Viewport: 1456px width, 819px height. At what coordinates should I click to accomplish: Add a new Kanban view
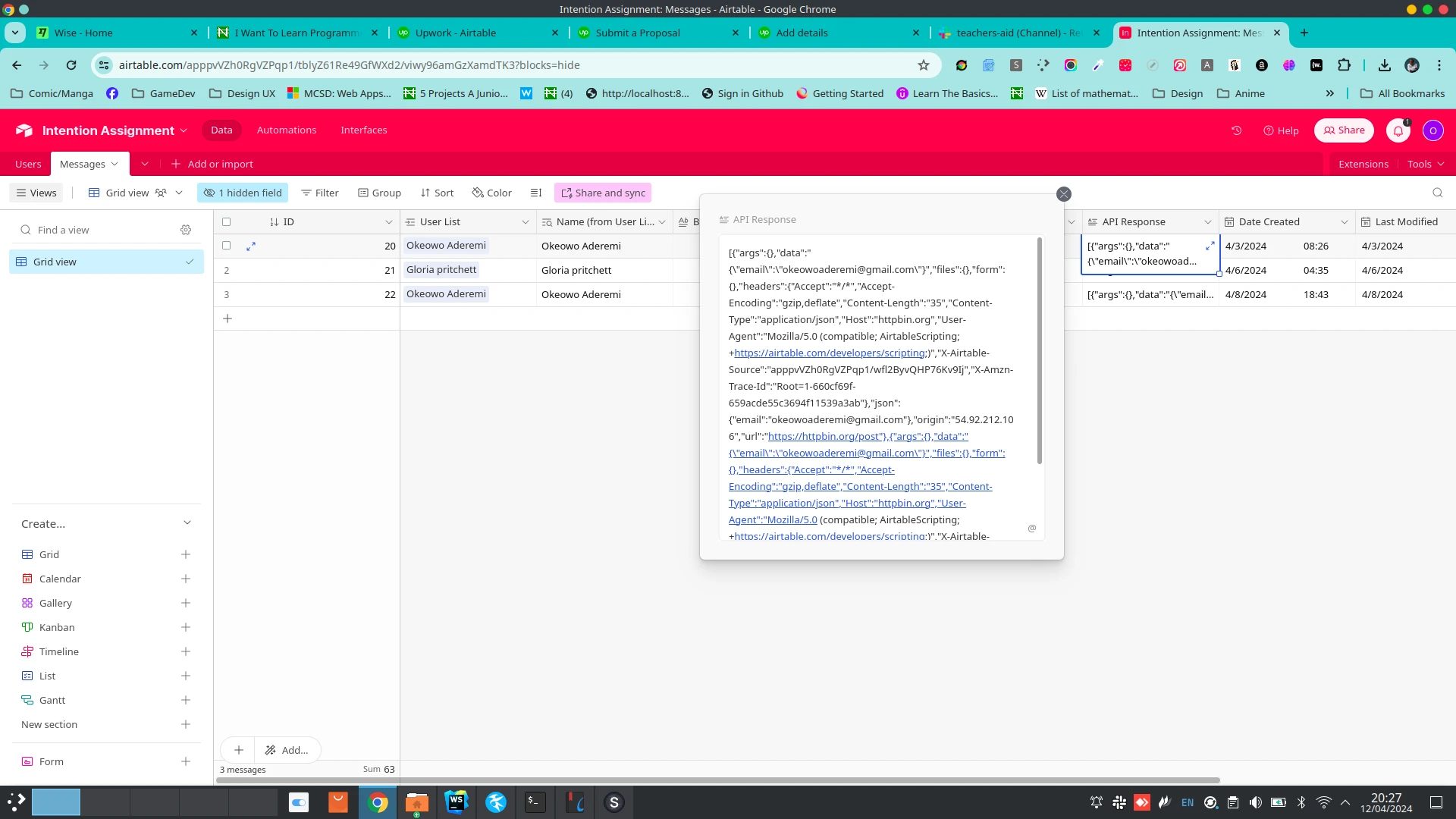186,627
